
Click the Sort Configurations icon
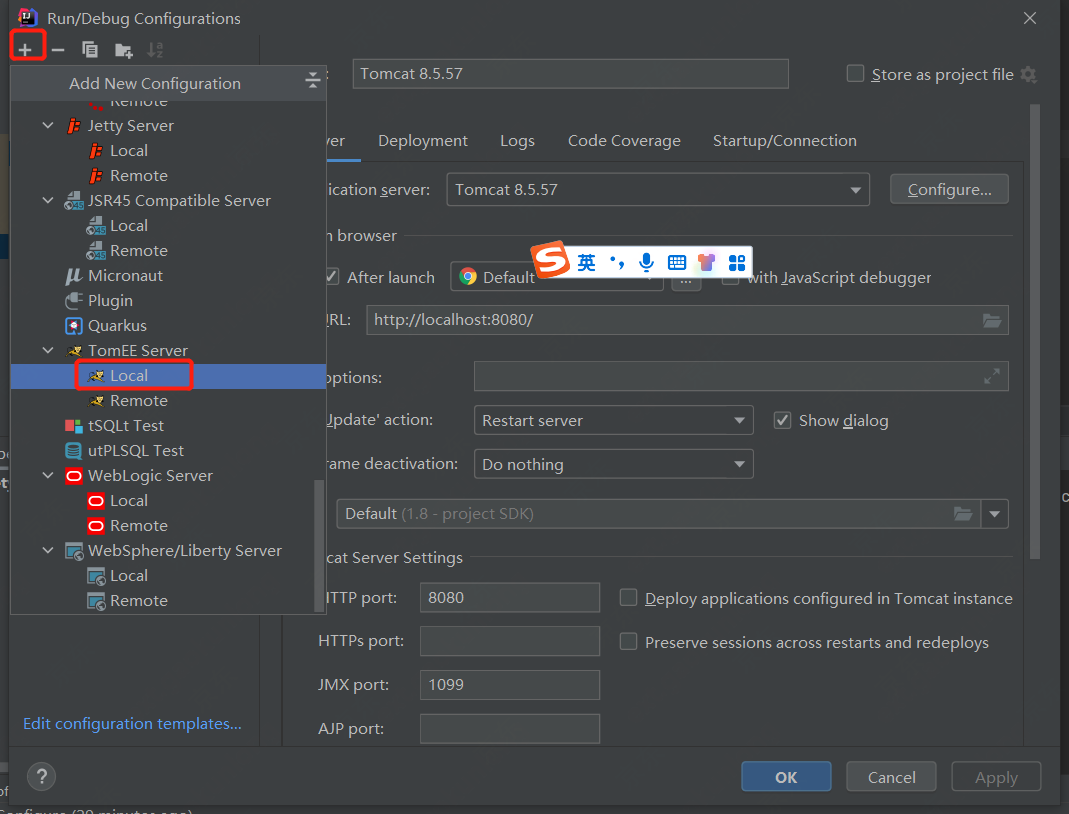[155, 50]
